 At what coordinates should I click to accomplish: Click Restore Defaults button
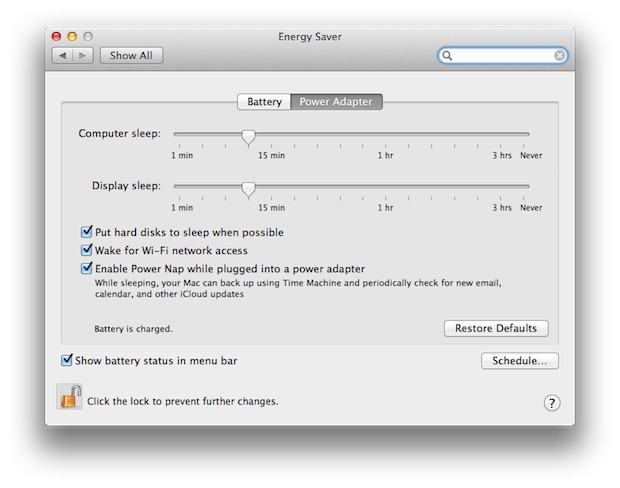point(496,328)
